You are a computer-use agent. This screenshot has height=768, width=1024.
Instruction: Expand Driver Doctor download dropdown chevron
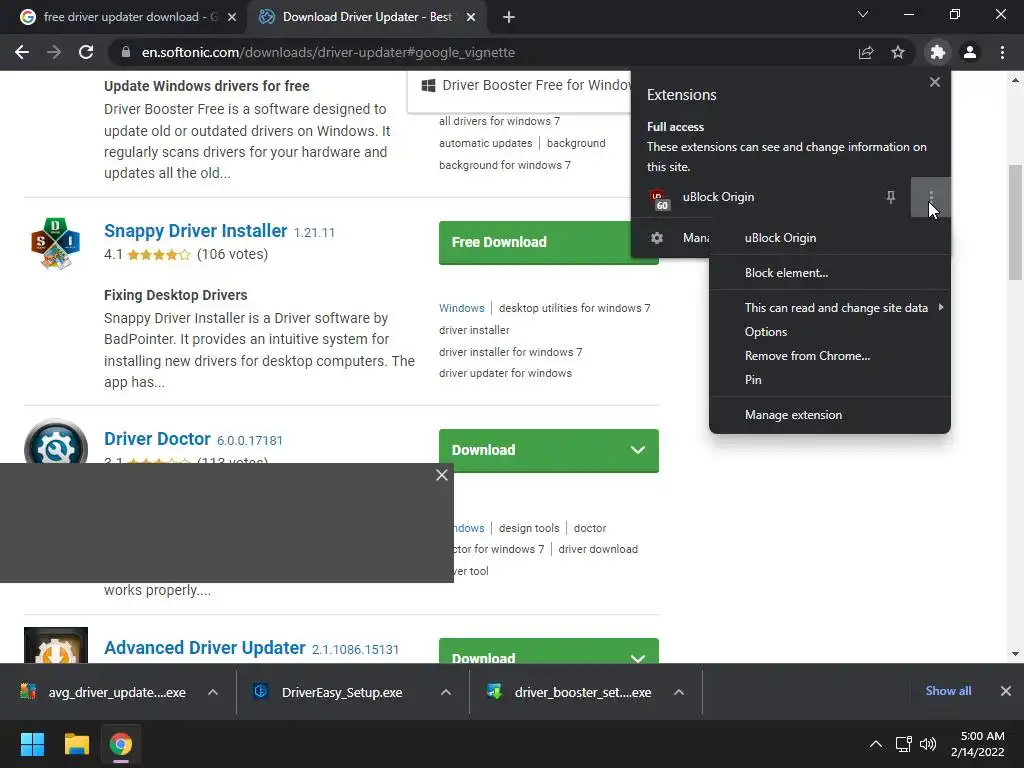click(x=638, y=450)
